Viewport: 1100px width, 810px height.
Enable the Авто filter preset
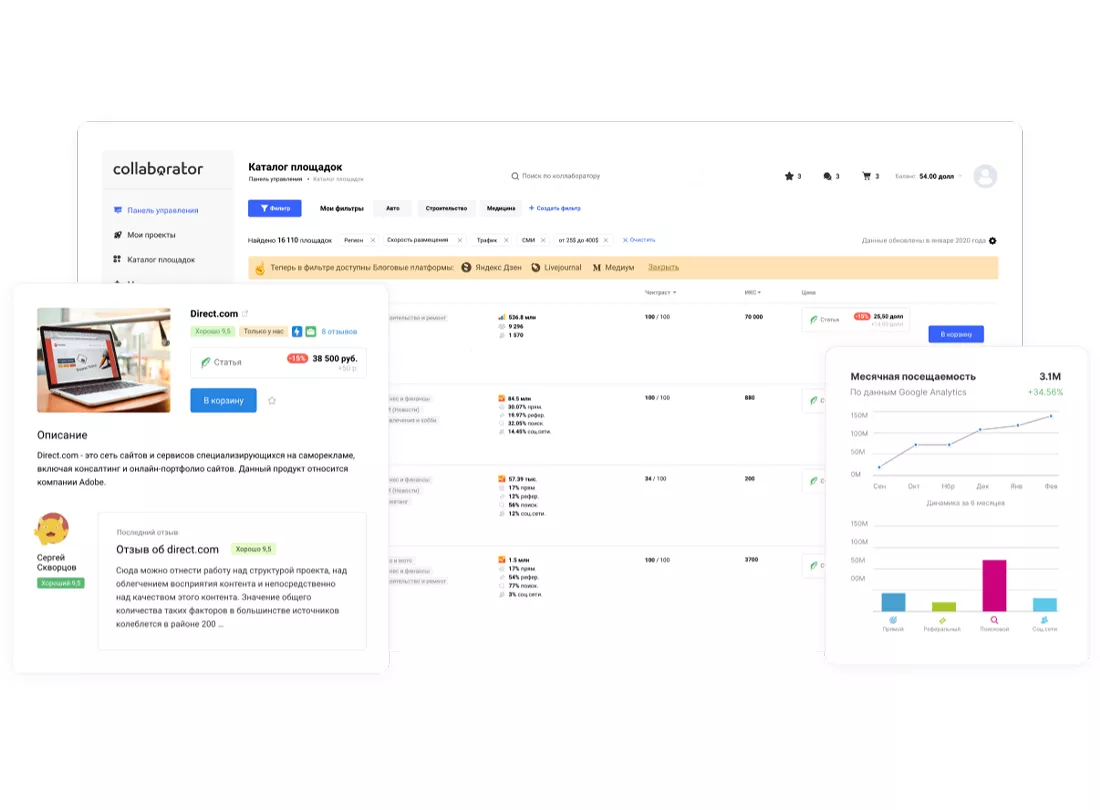pyautogui.click(x=392, y=208)
